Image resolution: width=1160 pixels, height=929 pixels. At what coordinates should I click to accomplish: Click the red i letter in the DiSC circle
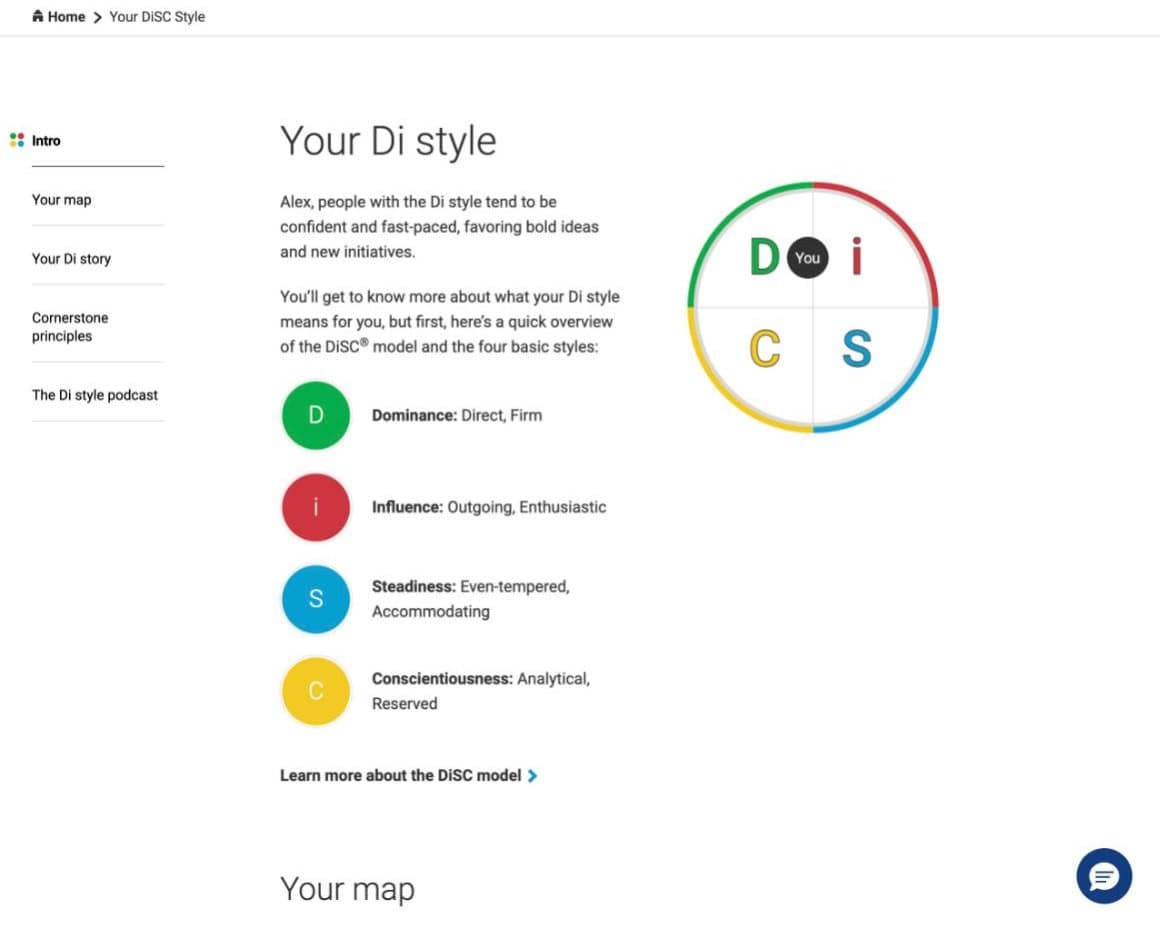click(x=857, y=256)
